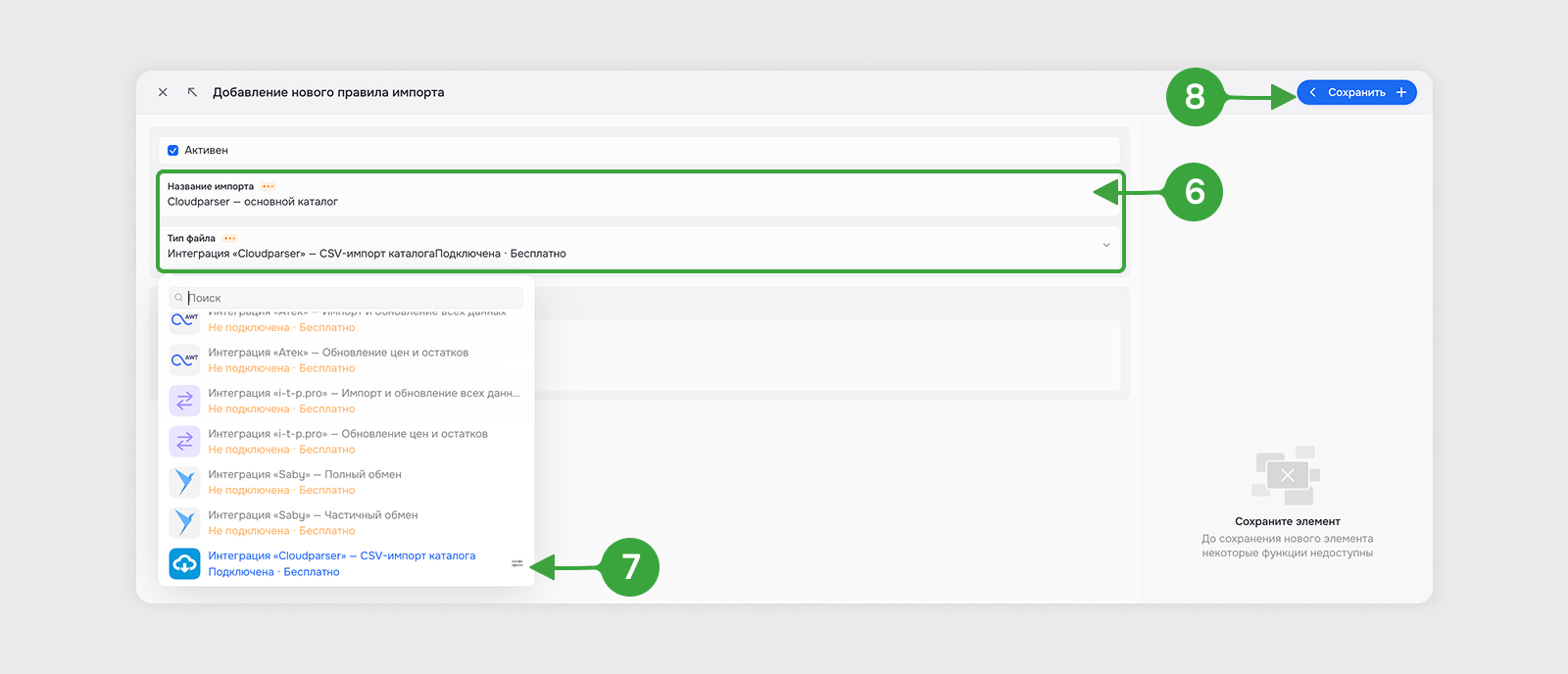This screenshot has width=1568, height=674.
Task: Select «i-t-p.pro» — Обновление цен и остатков
Action: coord(346,441)
